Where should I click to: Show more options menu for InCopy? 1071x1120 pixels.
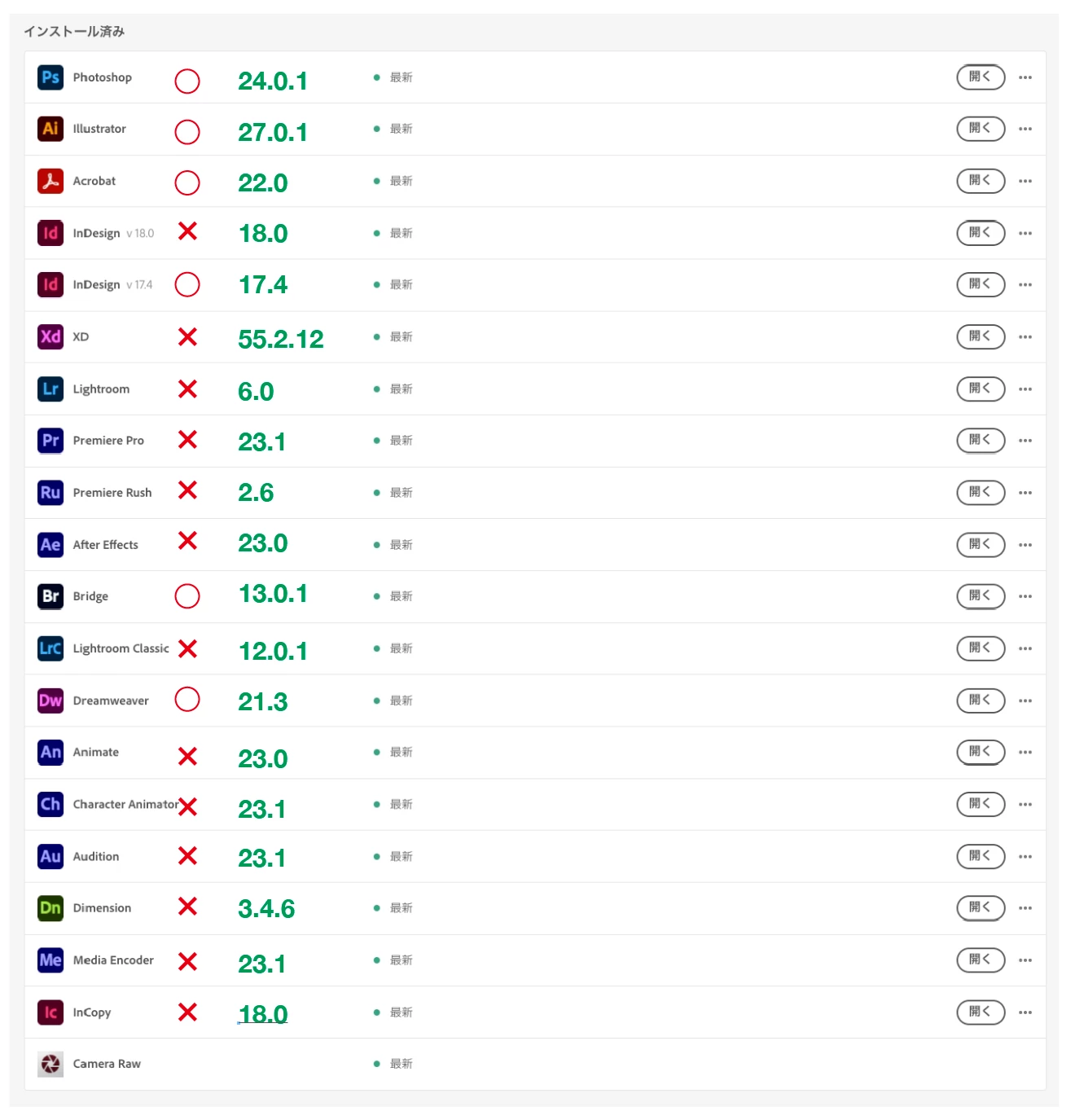coord(1025,1012)
